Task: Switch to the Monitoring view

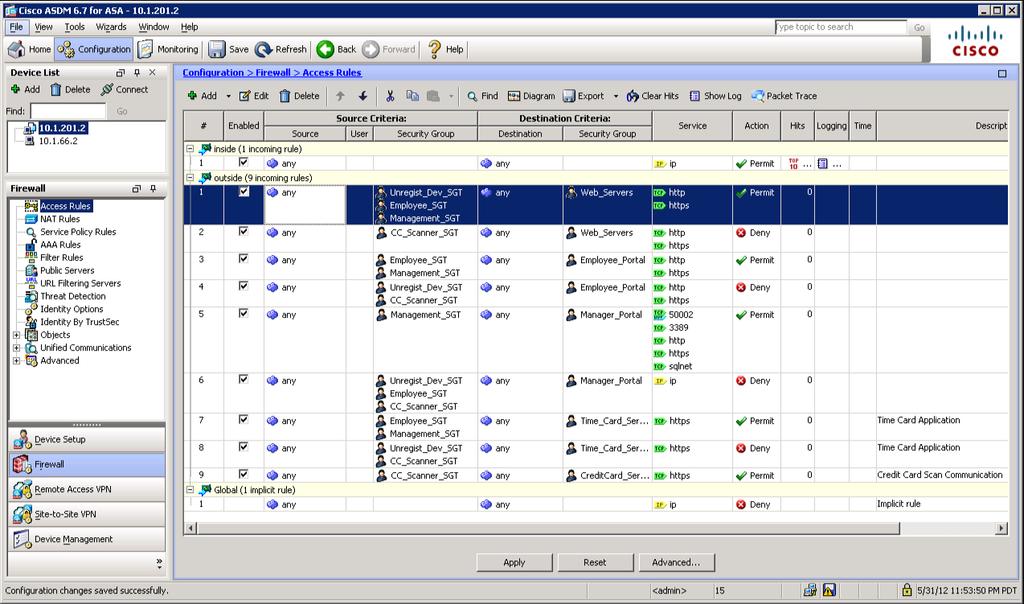Action: pos(168,49)
